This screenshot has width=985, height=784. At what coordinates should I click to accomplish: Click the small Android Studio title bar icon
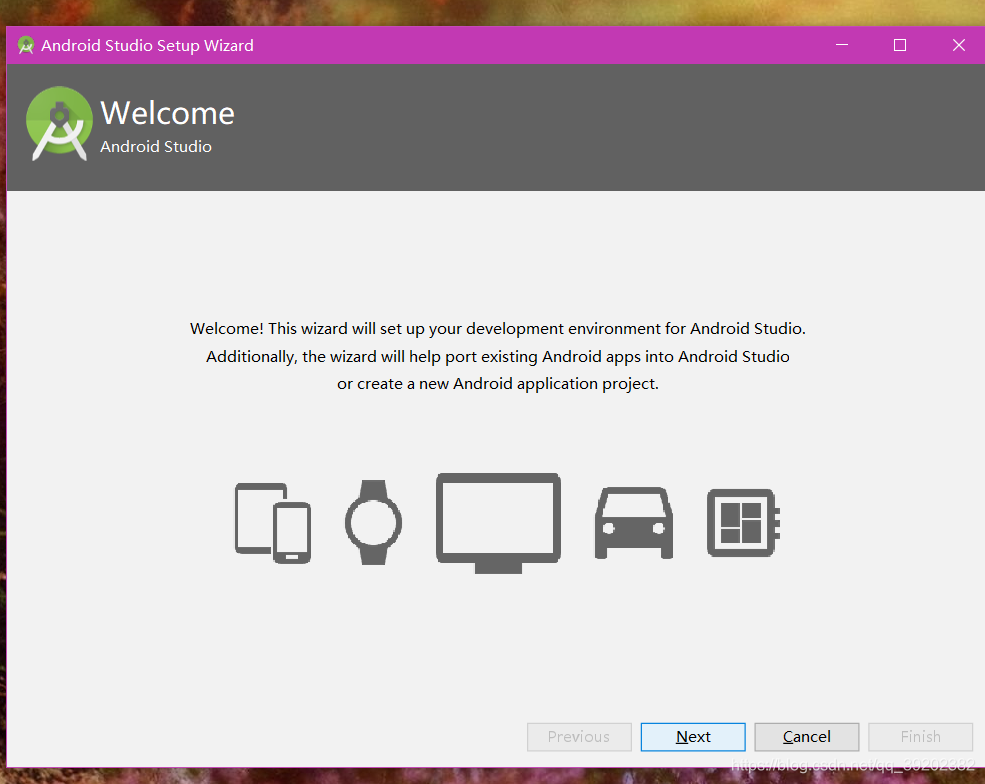(26, 45)
